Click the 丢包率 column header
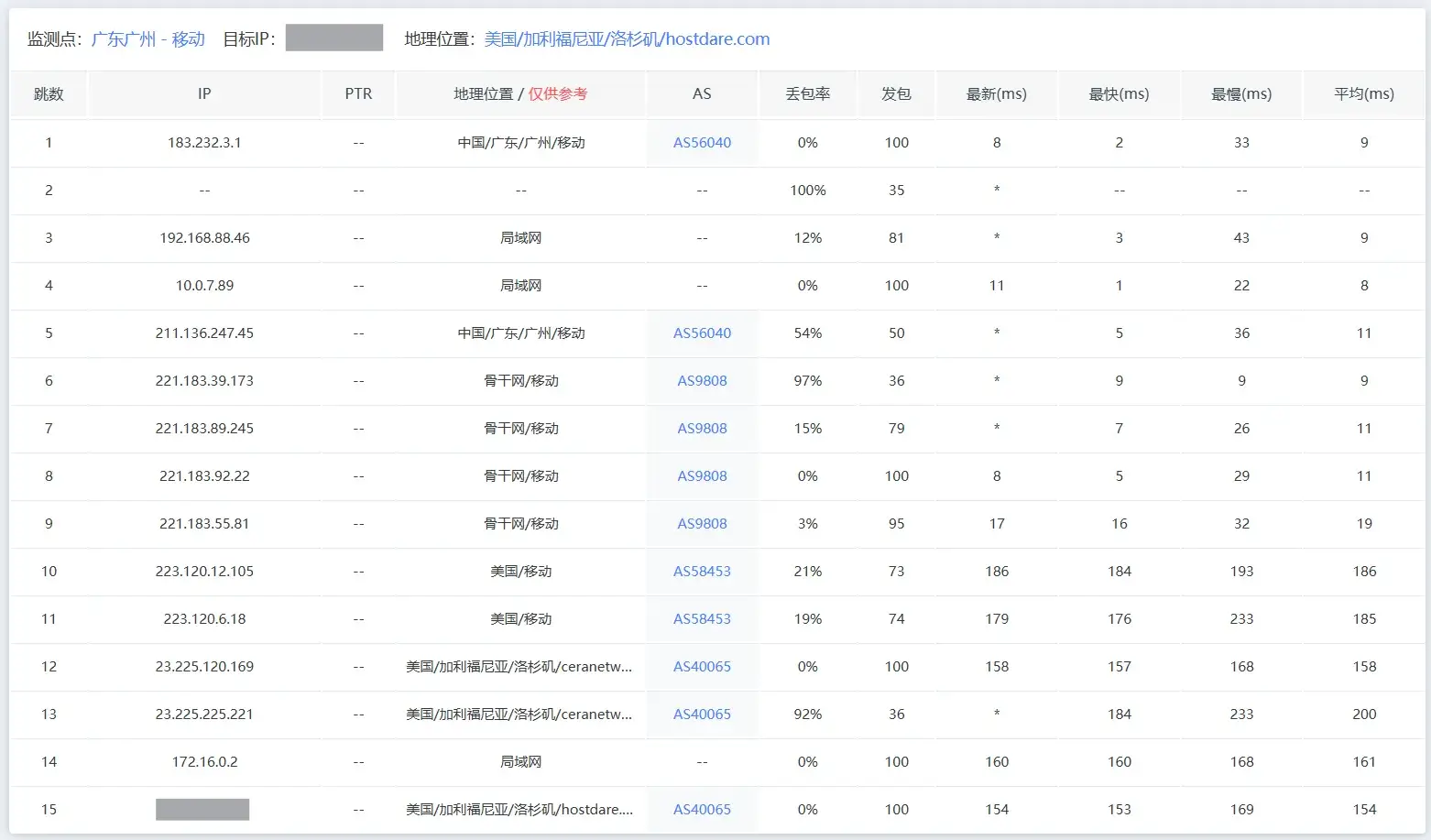The image size is (1431, 840). click(x=807, y=93)
